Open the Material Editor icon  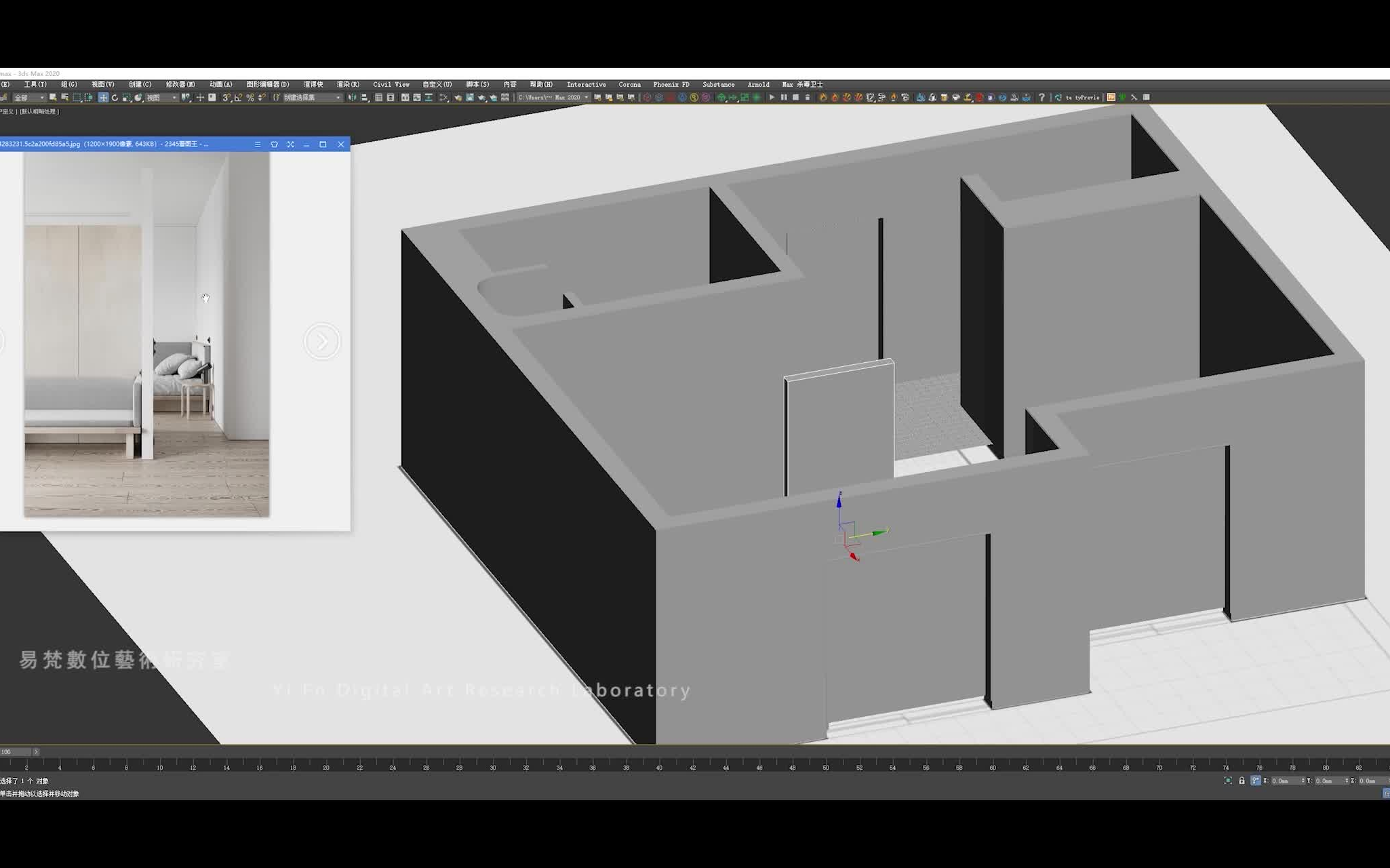[x=443, y=98]
